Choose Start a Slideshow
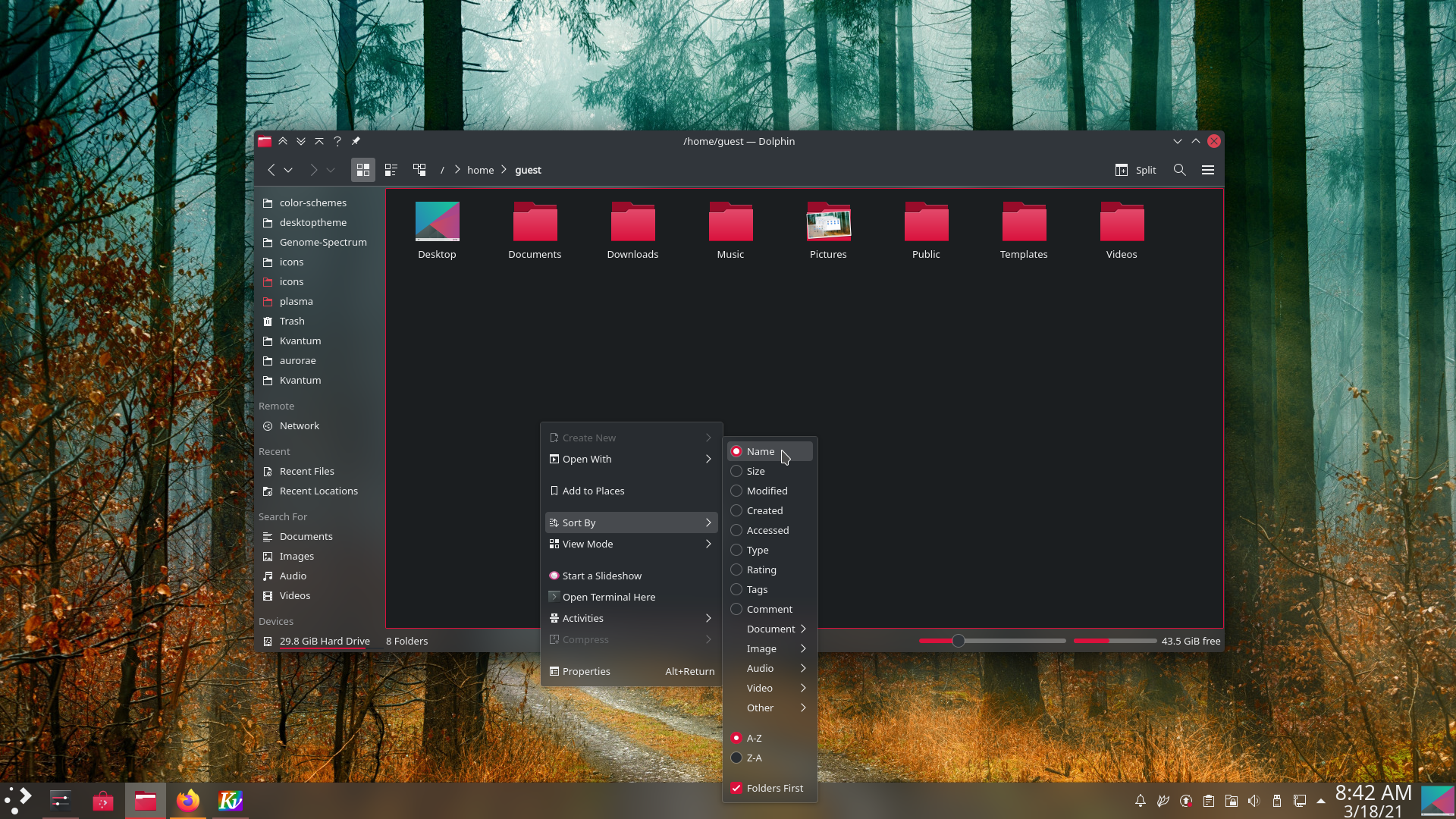The height and width of the screenshot is (819, 1456). 631,576
